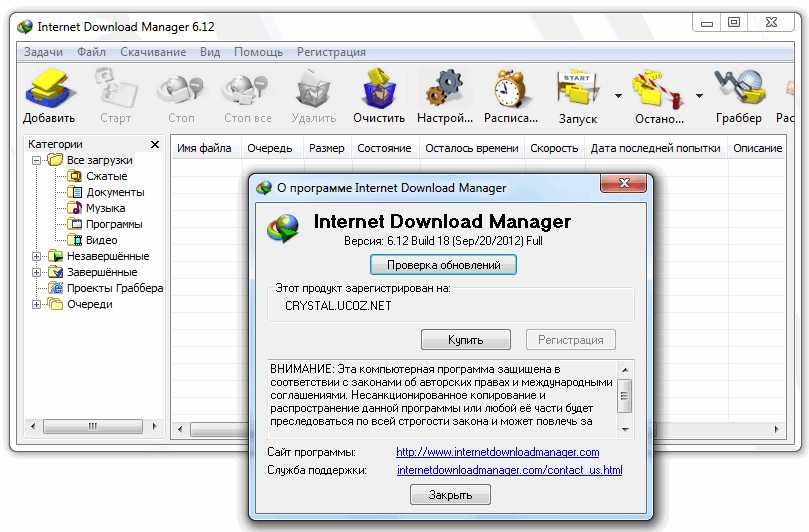Open dropdown arrow next to Запуск

[x=618, y=95]
